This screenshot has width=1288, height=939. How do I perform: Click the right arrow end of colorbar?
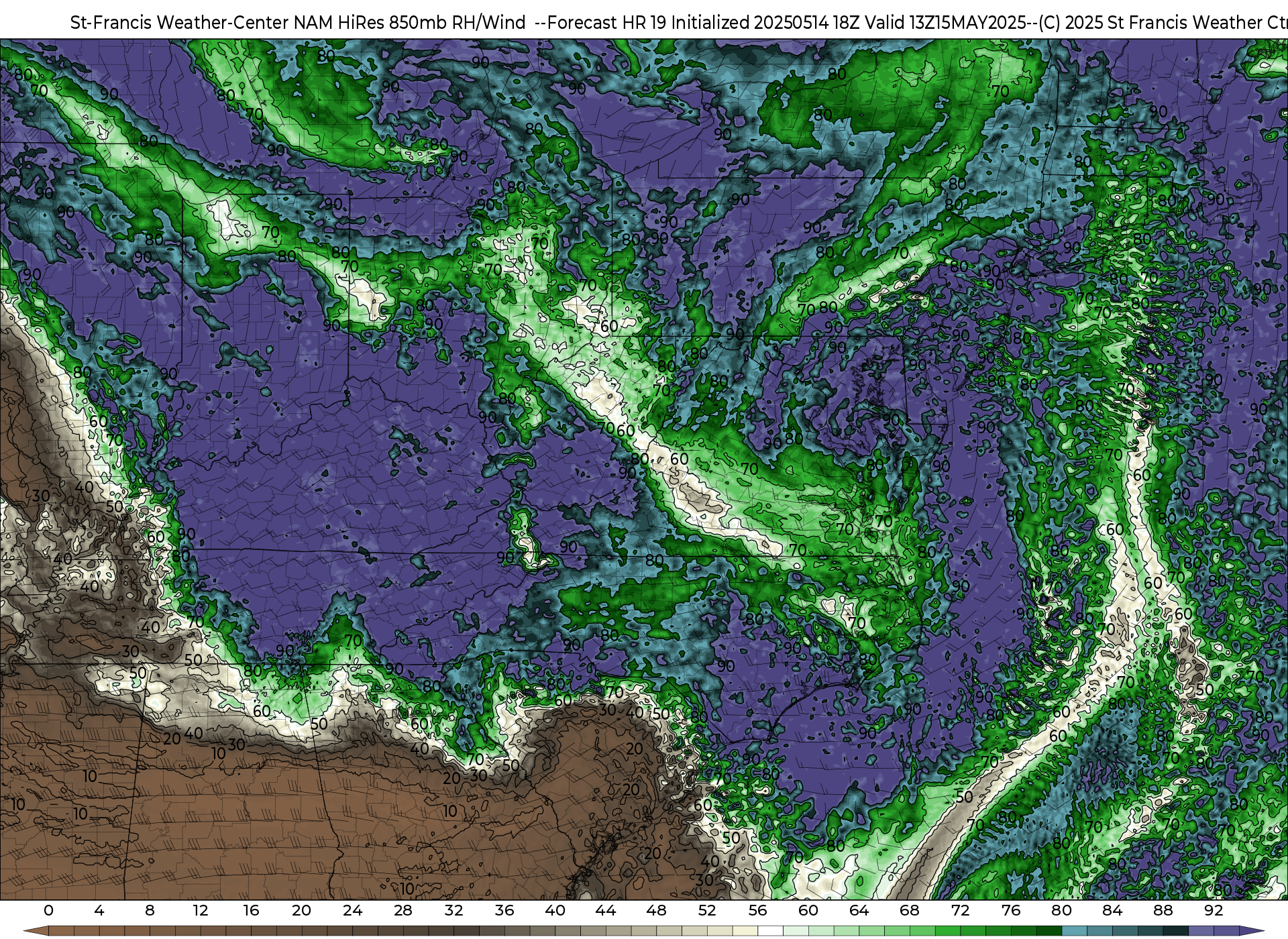click(x=1251, y=931)
